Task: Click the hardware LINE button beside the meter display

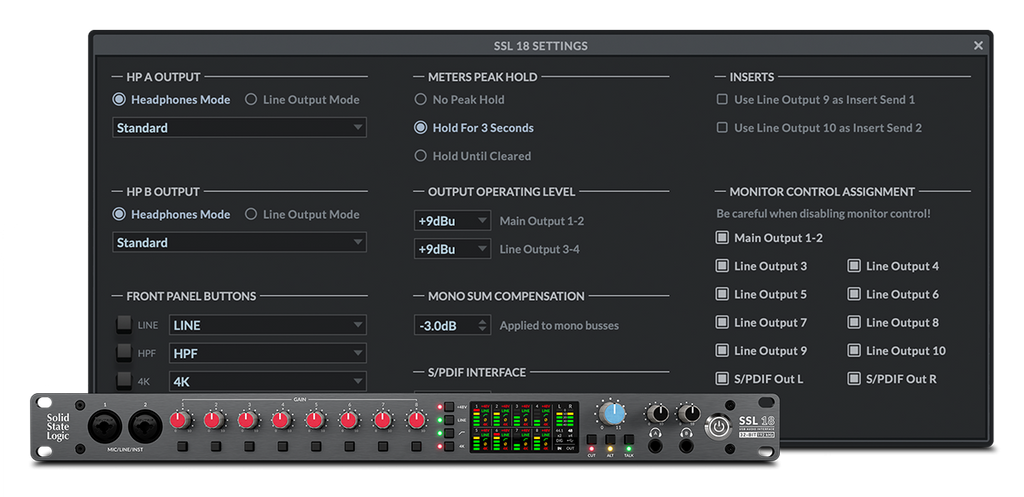Action: click(449, 420)
